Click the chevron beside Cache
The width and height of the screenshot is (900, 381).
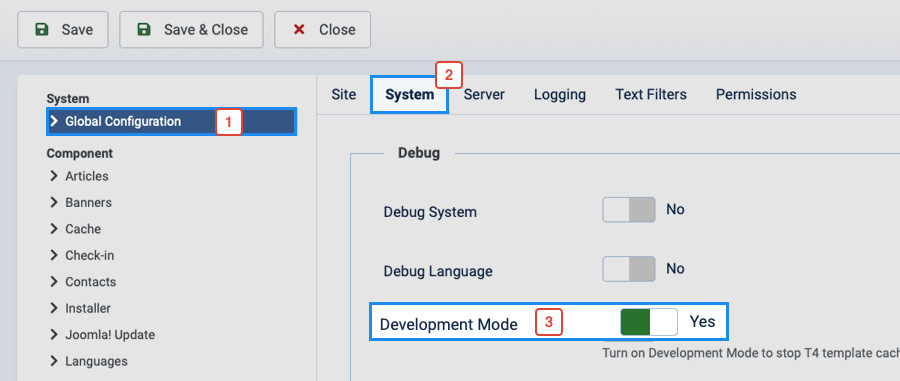coord(55,228)
